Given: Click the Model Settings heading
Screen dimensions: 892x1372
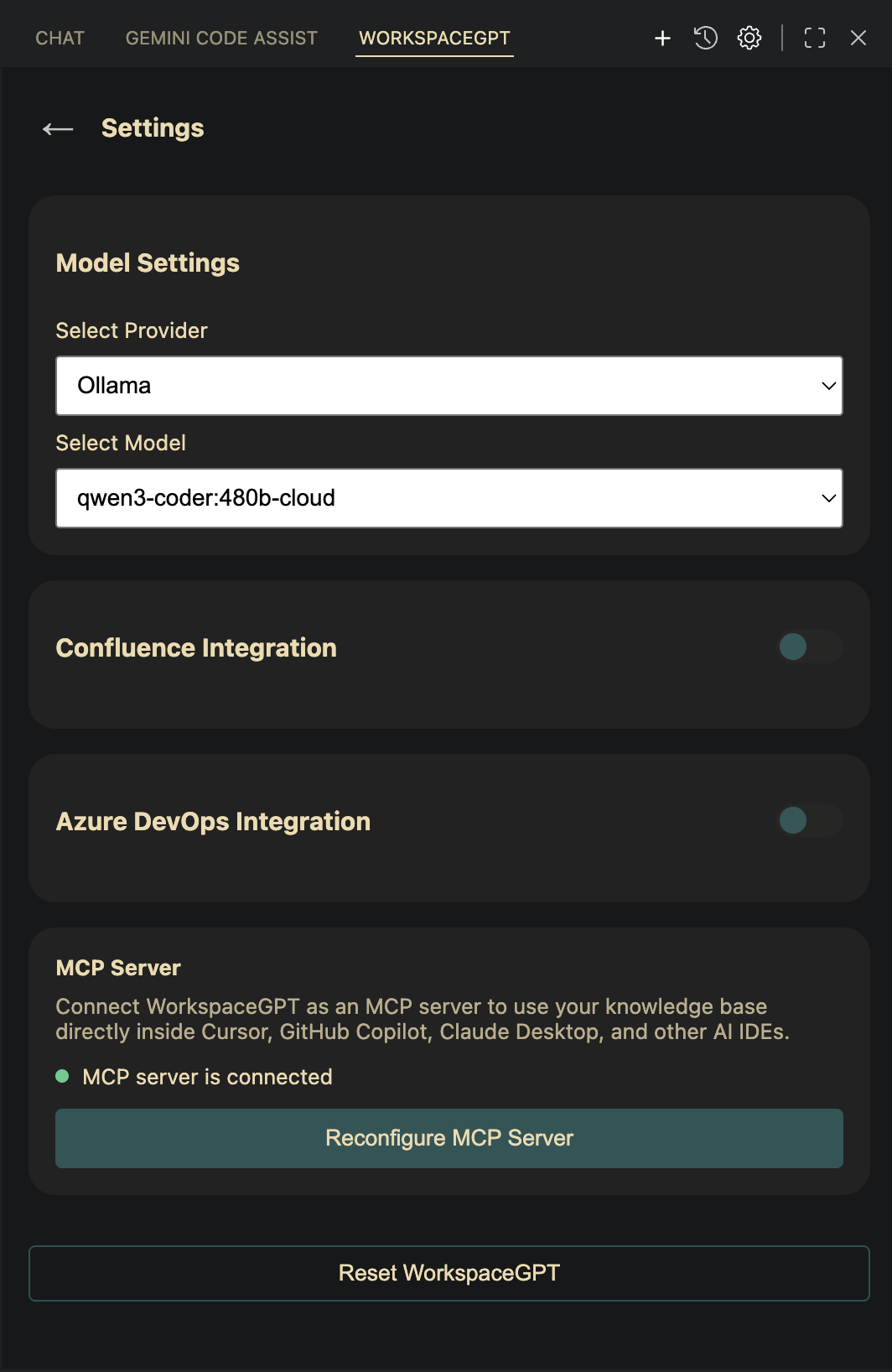Looking at the screenshot, I should [148, 263].
